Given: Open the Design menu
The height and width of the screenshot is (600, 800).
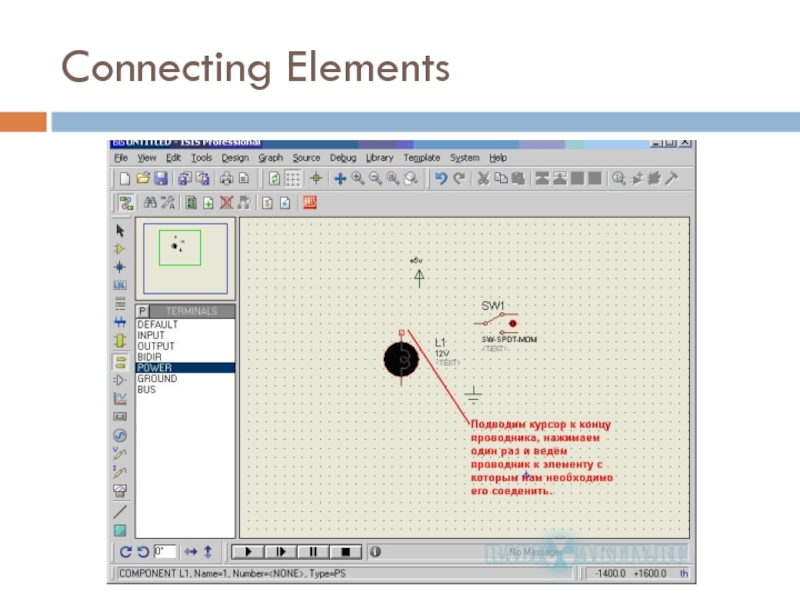Looking at the screenshot, I should click(235, 158).
